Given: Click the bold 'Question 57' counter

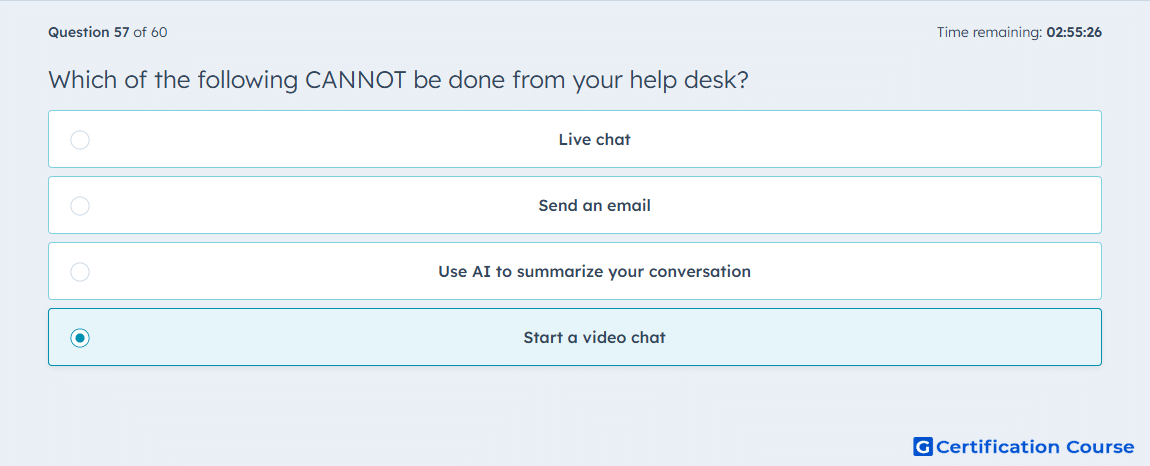Looking at the screenshot, I should (89, 32).
